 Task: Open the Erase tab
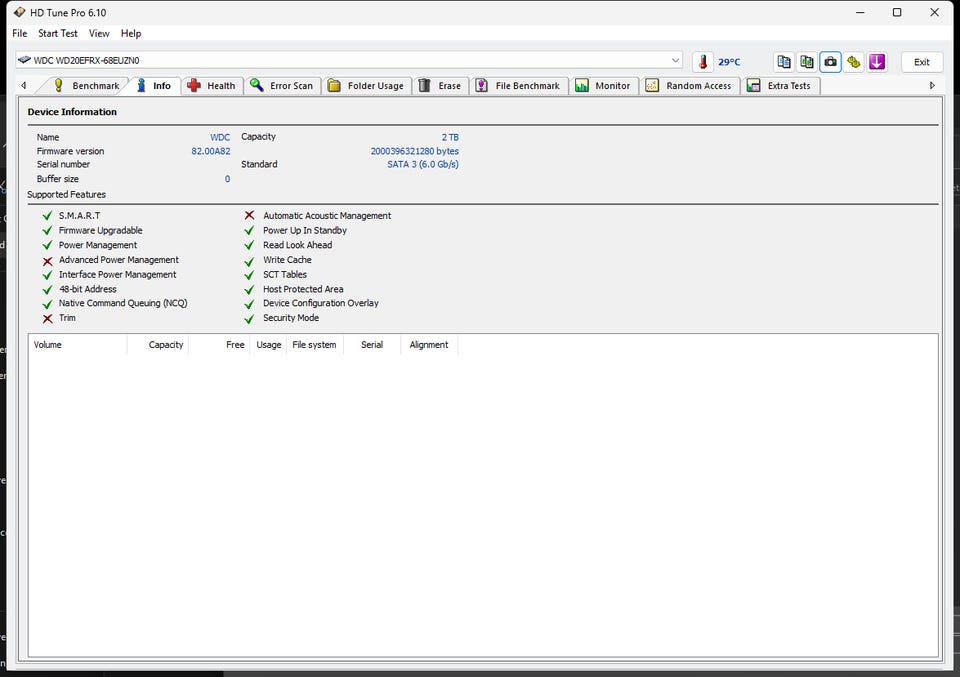(440, 86)
